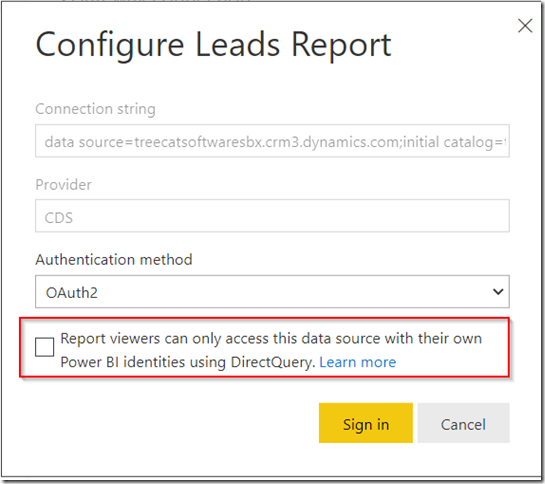
Task: Click the Cancel button
Action: click(x=463, y=423)
